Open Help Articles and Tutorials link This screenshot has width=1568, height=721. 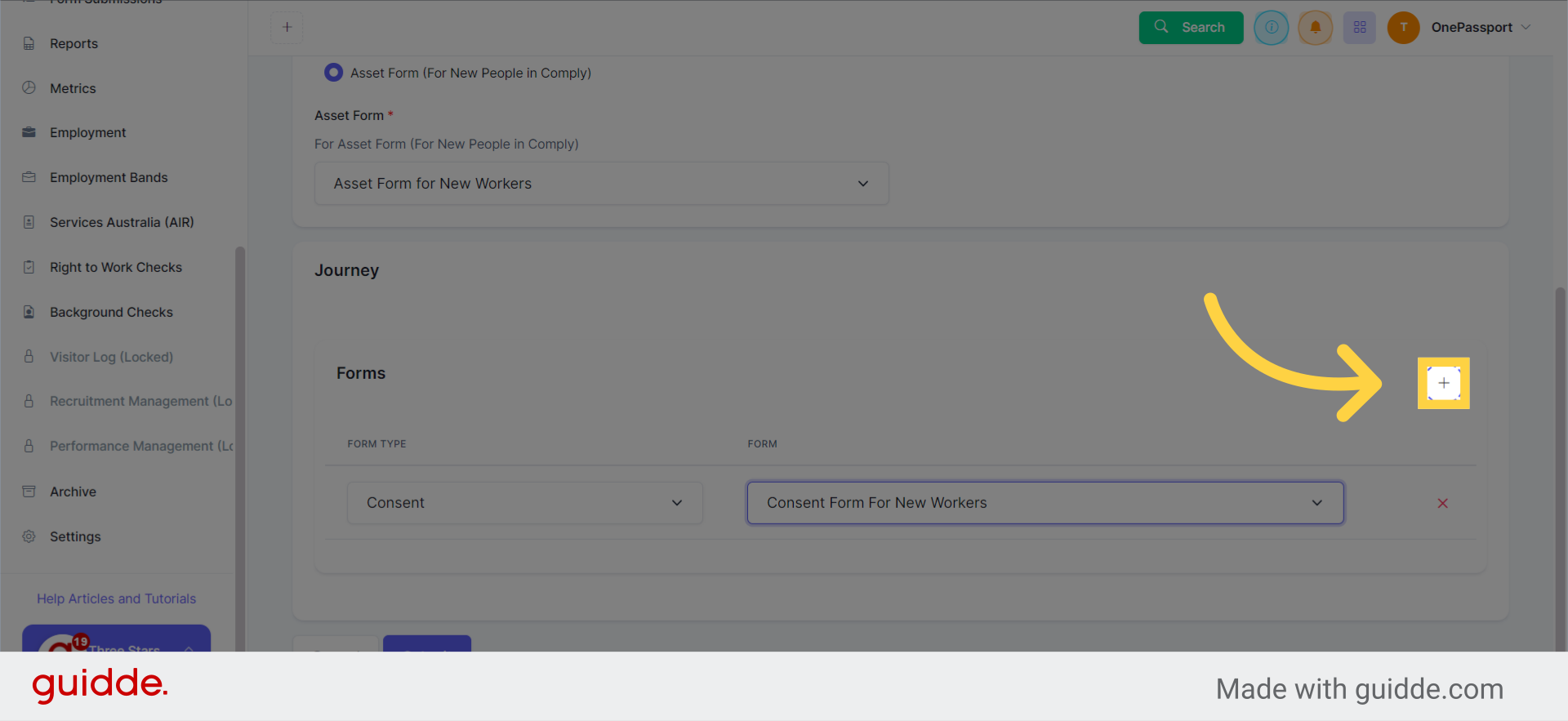point(116,599)
